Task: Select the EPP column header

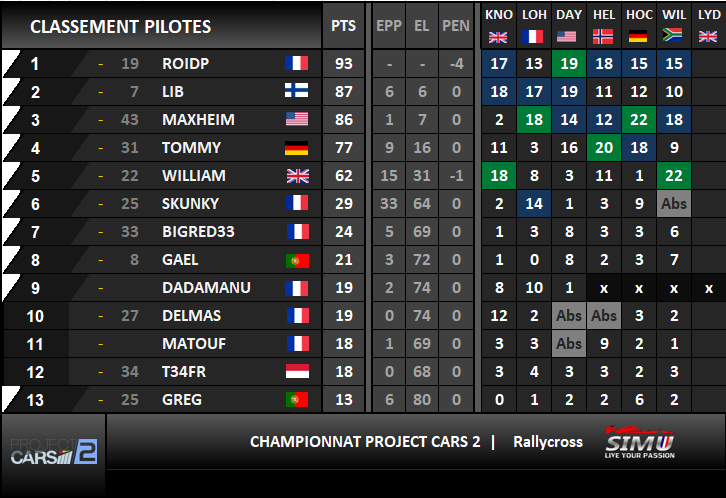Action: click(x=389, y=25)
